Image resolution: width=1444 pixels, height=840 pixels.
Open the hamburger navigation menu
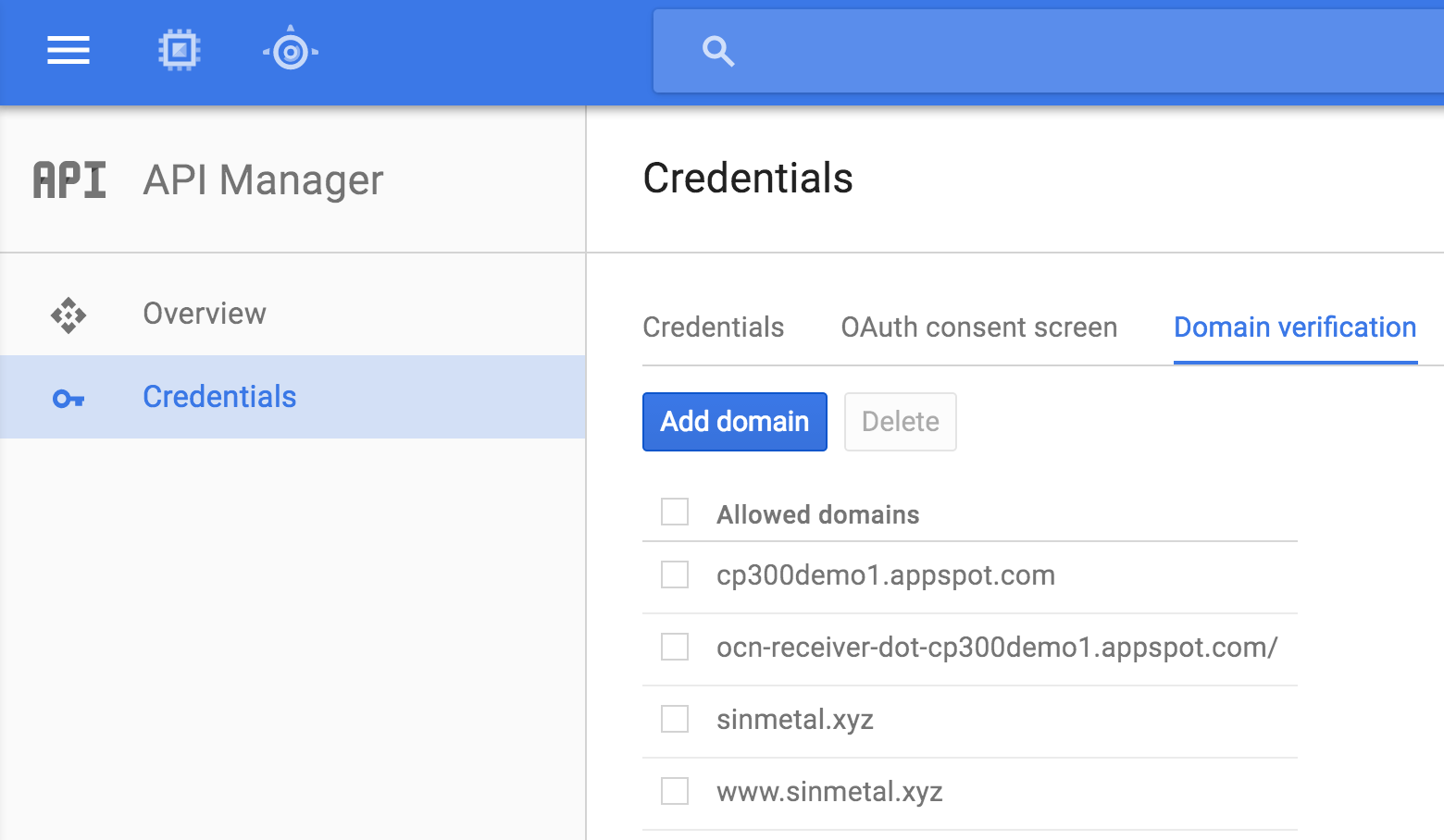click(68, 51)
